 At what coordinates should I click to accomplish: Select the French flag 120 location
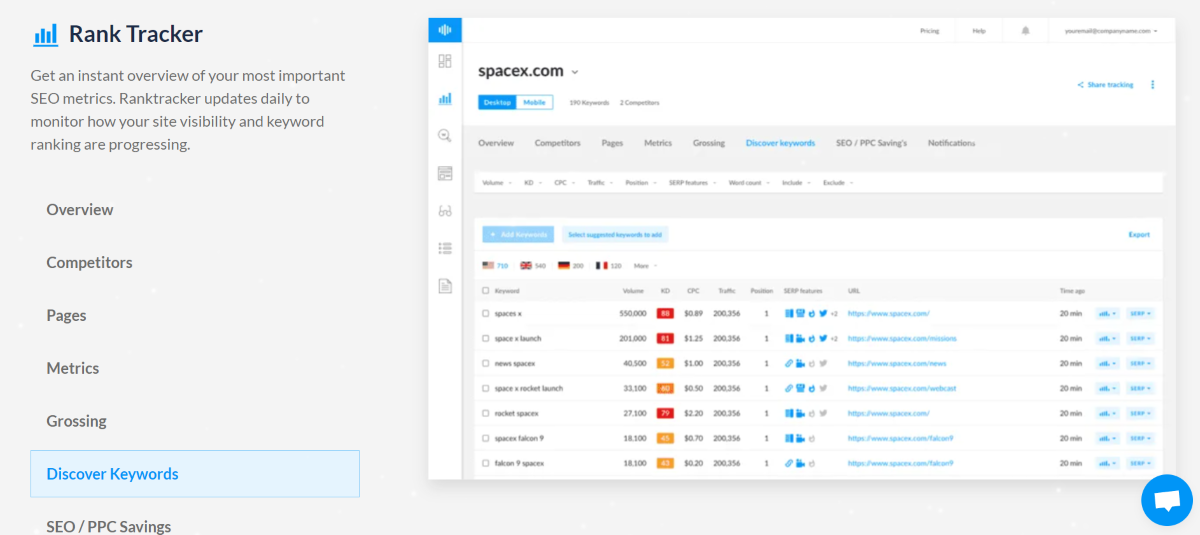(x=609, y=266)
